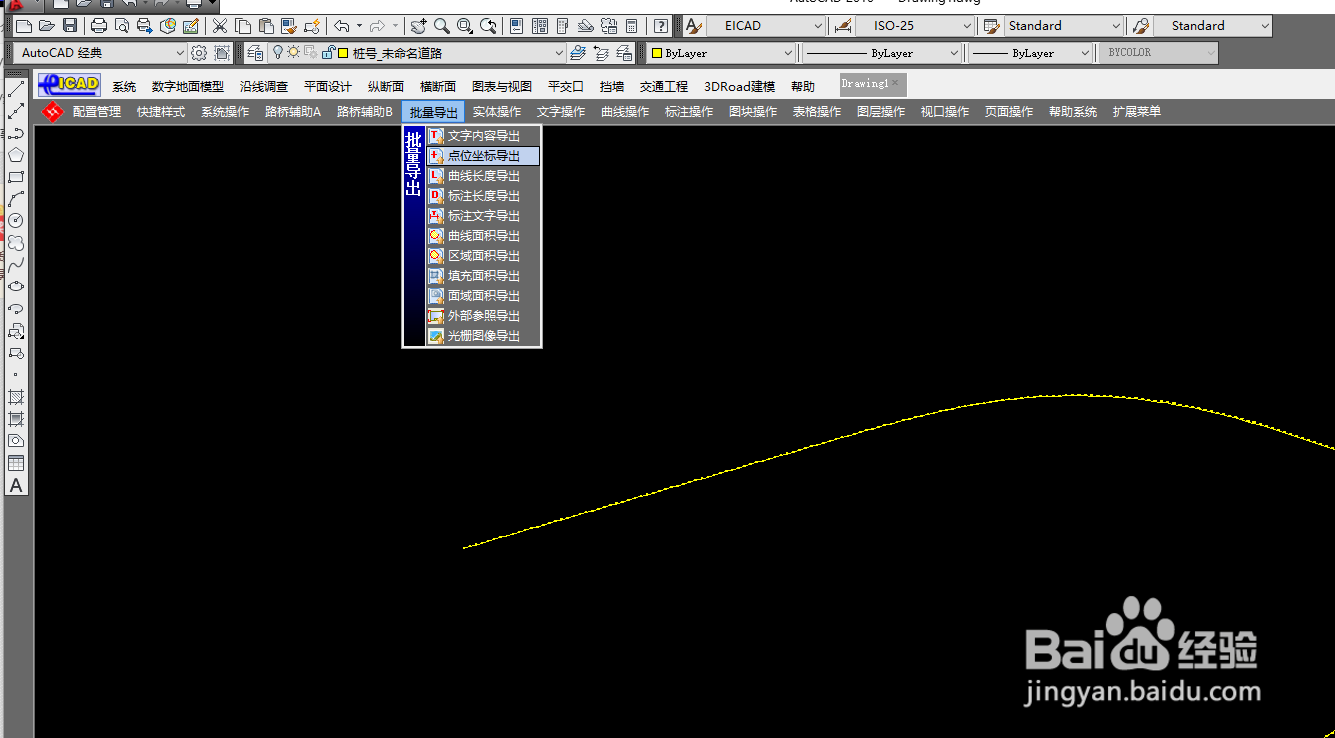Click the yellow layer color swatch

coord(342,53)
